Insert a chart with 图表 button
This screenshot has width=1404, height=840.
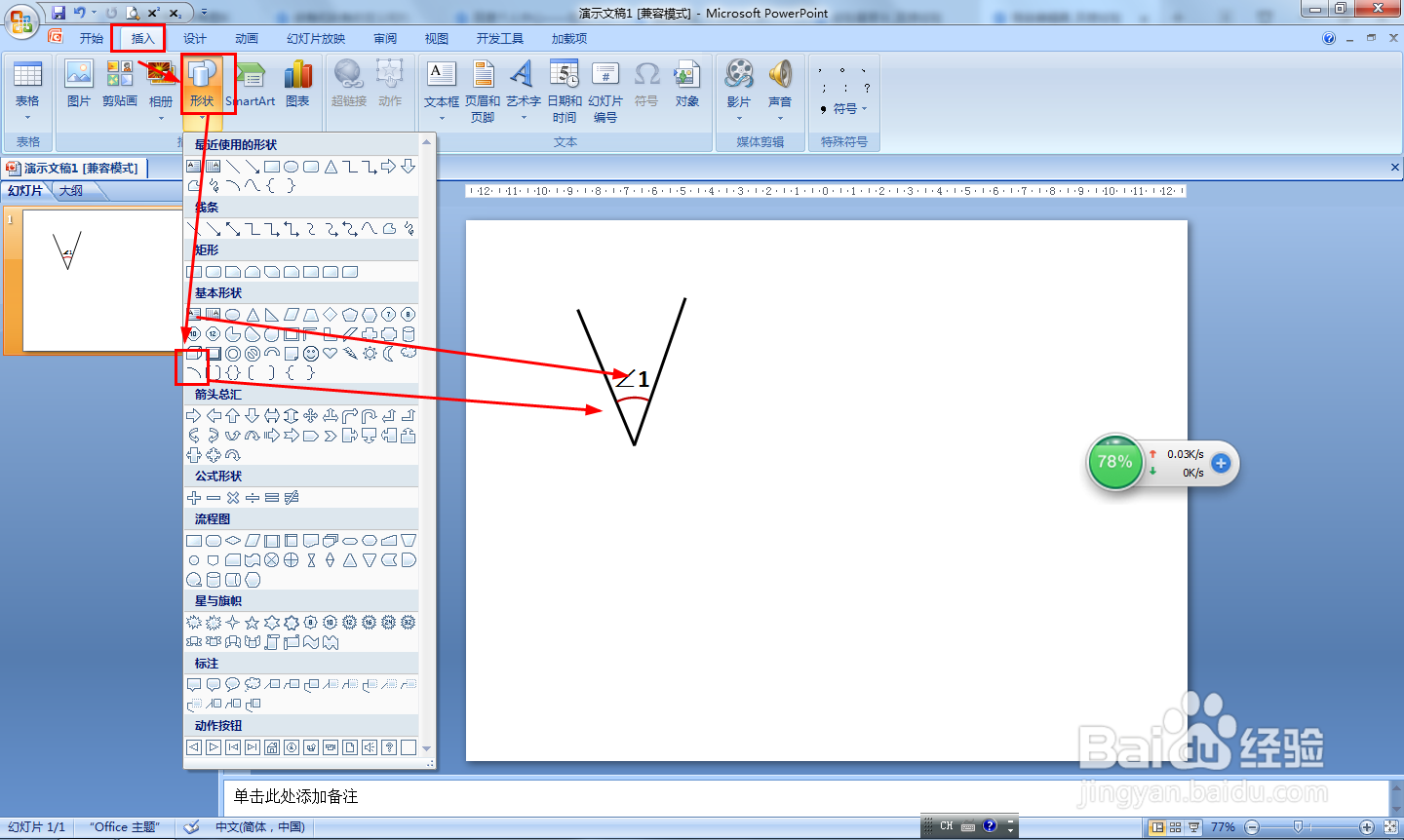coord(297,84)
